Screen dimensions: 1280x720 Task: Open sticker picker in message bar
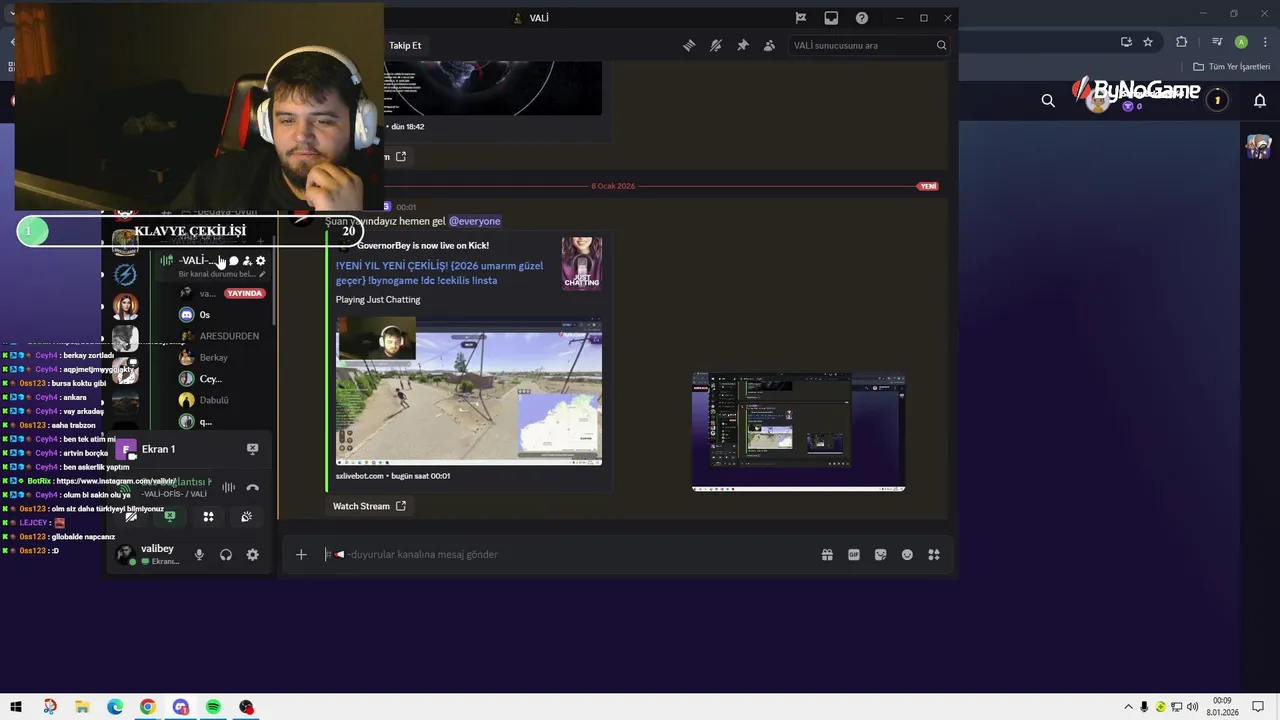click(x=880, y=554)
